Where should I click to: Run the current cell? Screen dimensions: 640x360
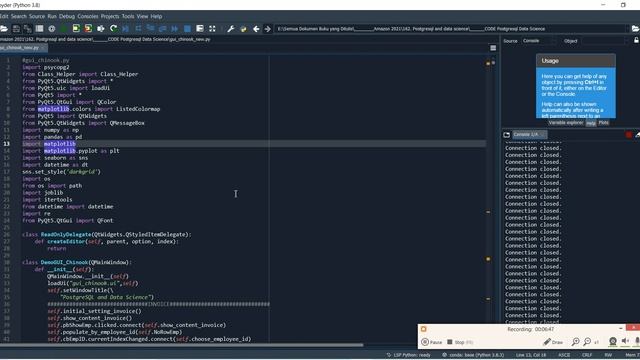pos(76,29)
